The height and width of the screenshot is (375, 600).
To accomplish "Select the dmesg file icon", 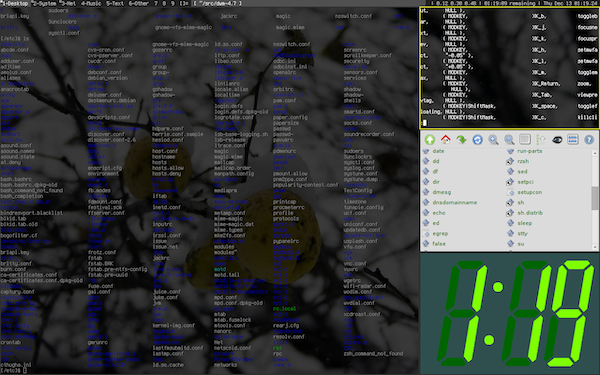I will (426, 192).
